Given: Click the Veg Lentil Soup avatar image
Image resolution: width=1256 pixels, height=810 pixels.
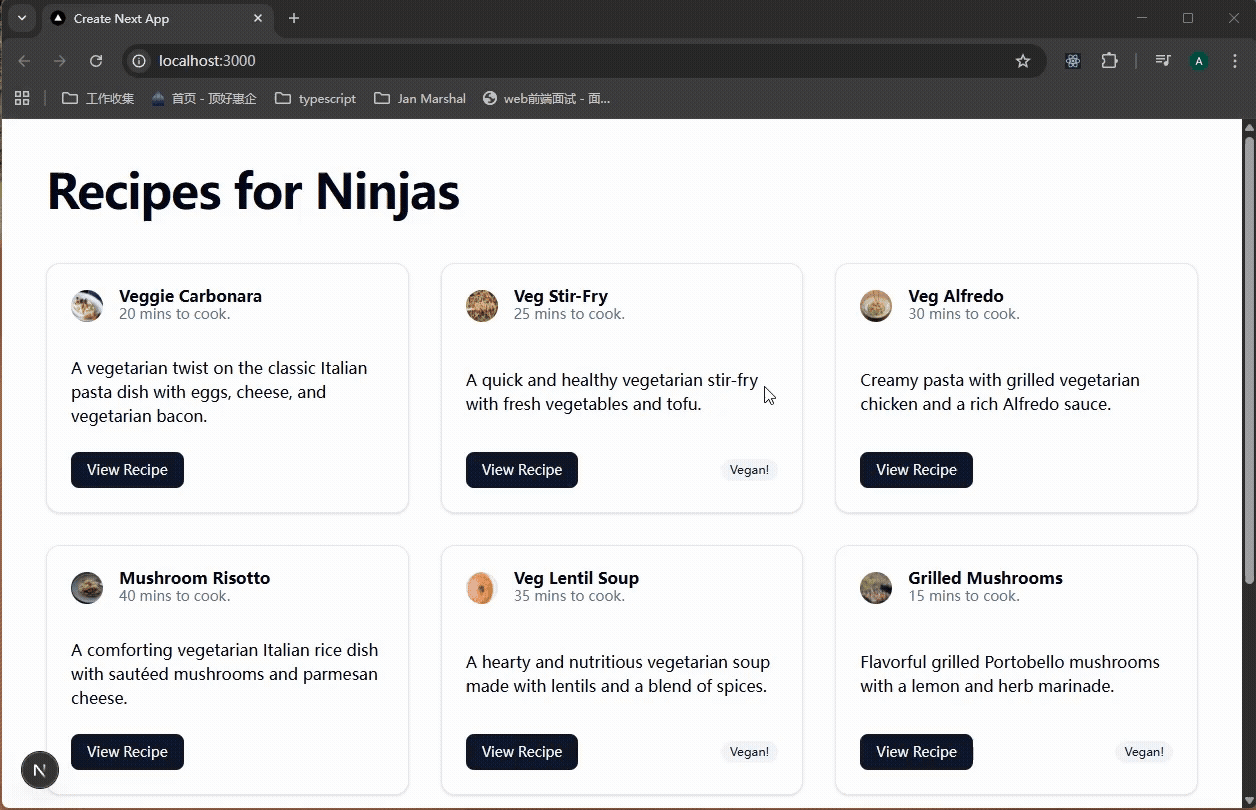Looking at the screenshot, I should pos(482,588).
